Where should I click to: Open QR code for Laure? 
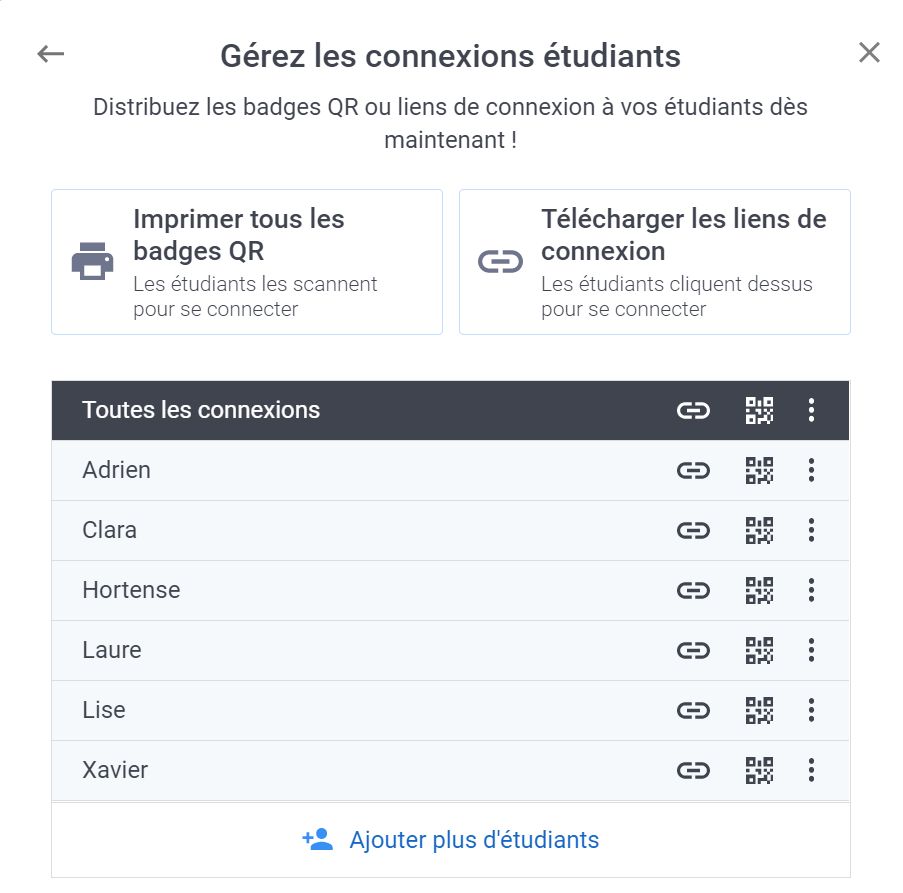coord(760,650)
